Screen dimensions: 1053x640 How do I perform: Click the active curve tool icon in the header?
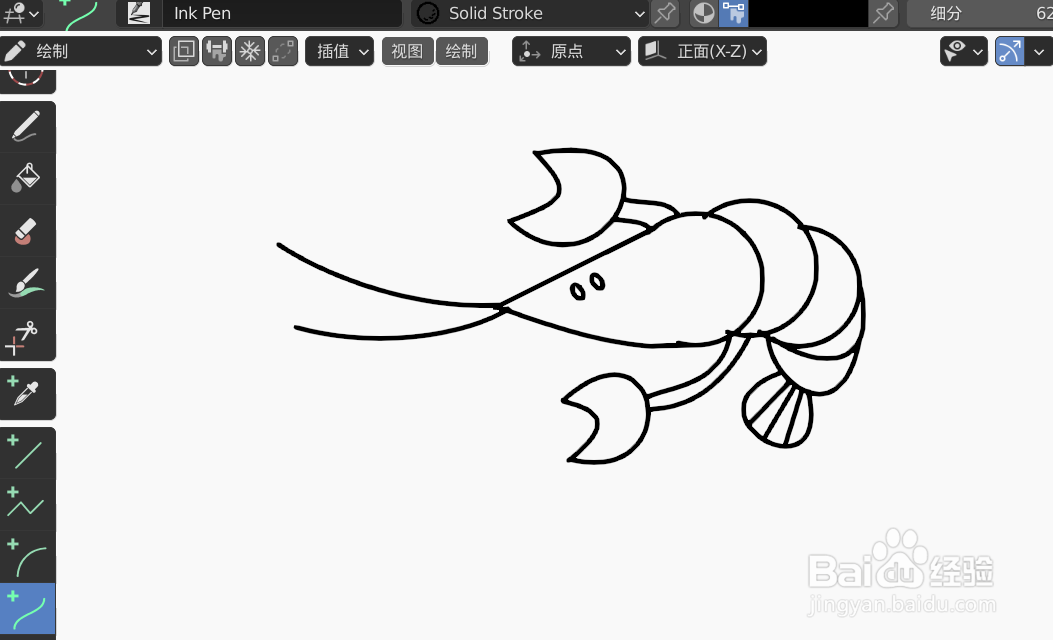click(x=81, y=13)
